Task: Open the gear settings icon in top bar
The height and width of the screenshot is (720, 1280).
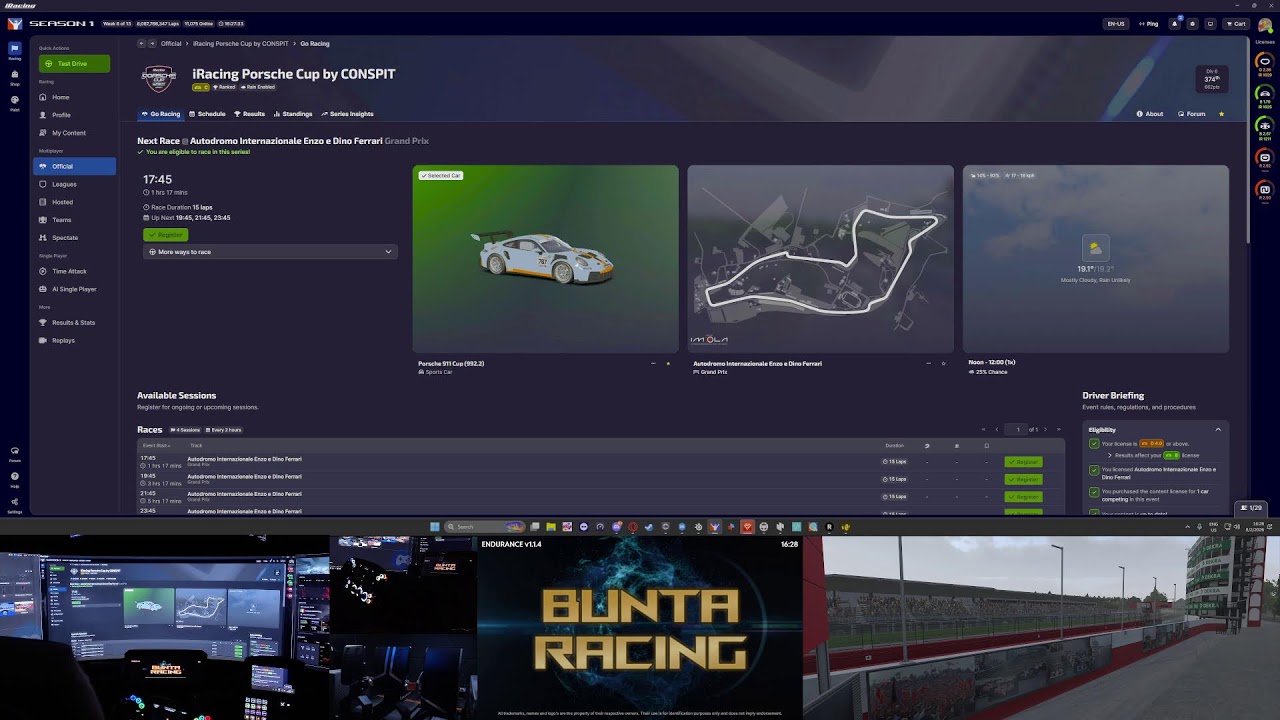Action: click(1192, 23)
